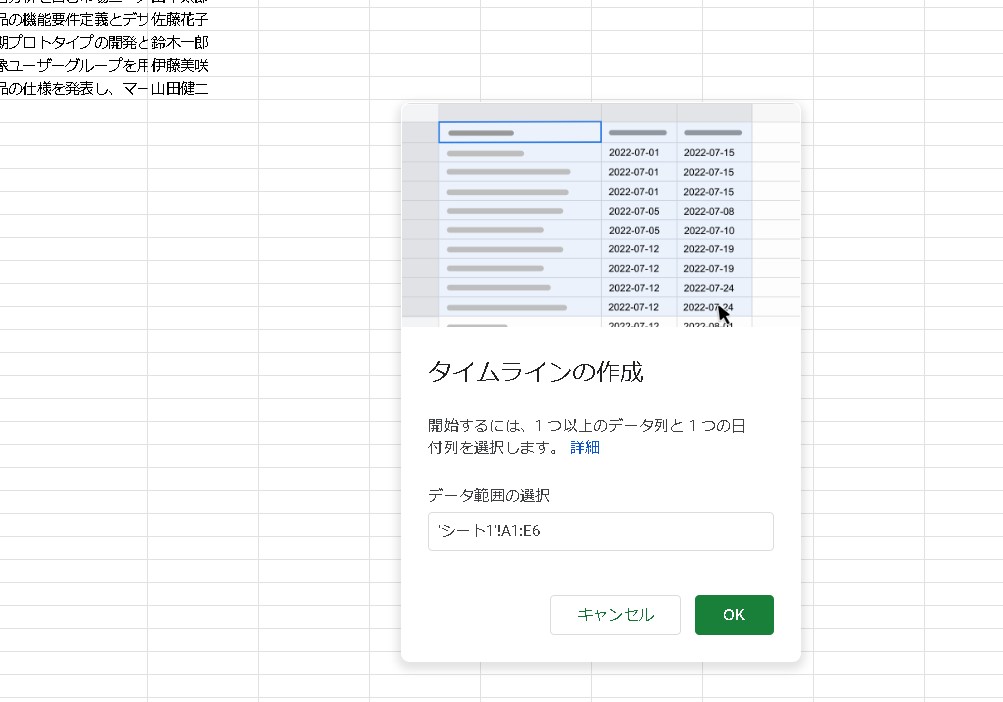
Task: Click the タイムラインの作成 dialog heading
Action: coord(535,373)
